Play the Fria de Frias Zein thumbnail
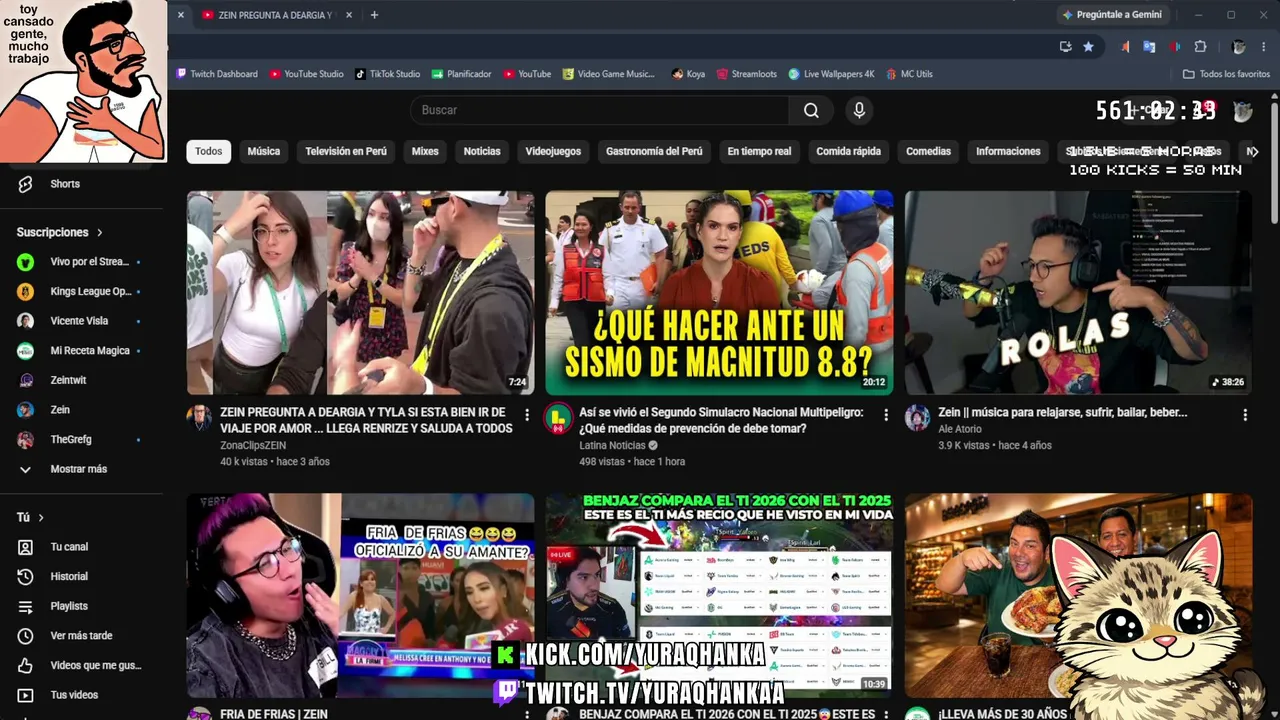Image resolution: width=1280 pixels, height=720 pixels. pyautogui.click(x=360, y=595)
